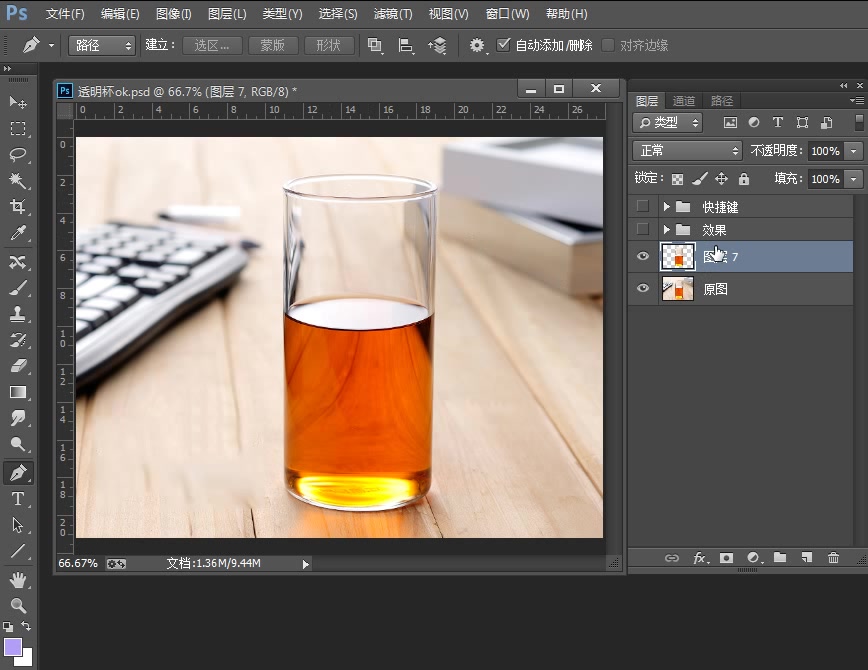868x670 pixels.
Task: Open the 正常 blend mode dropdown
Action: (687, 150)
